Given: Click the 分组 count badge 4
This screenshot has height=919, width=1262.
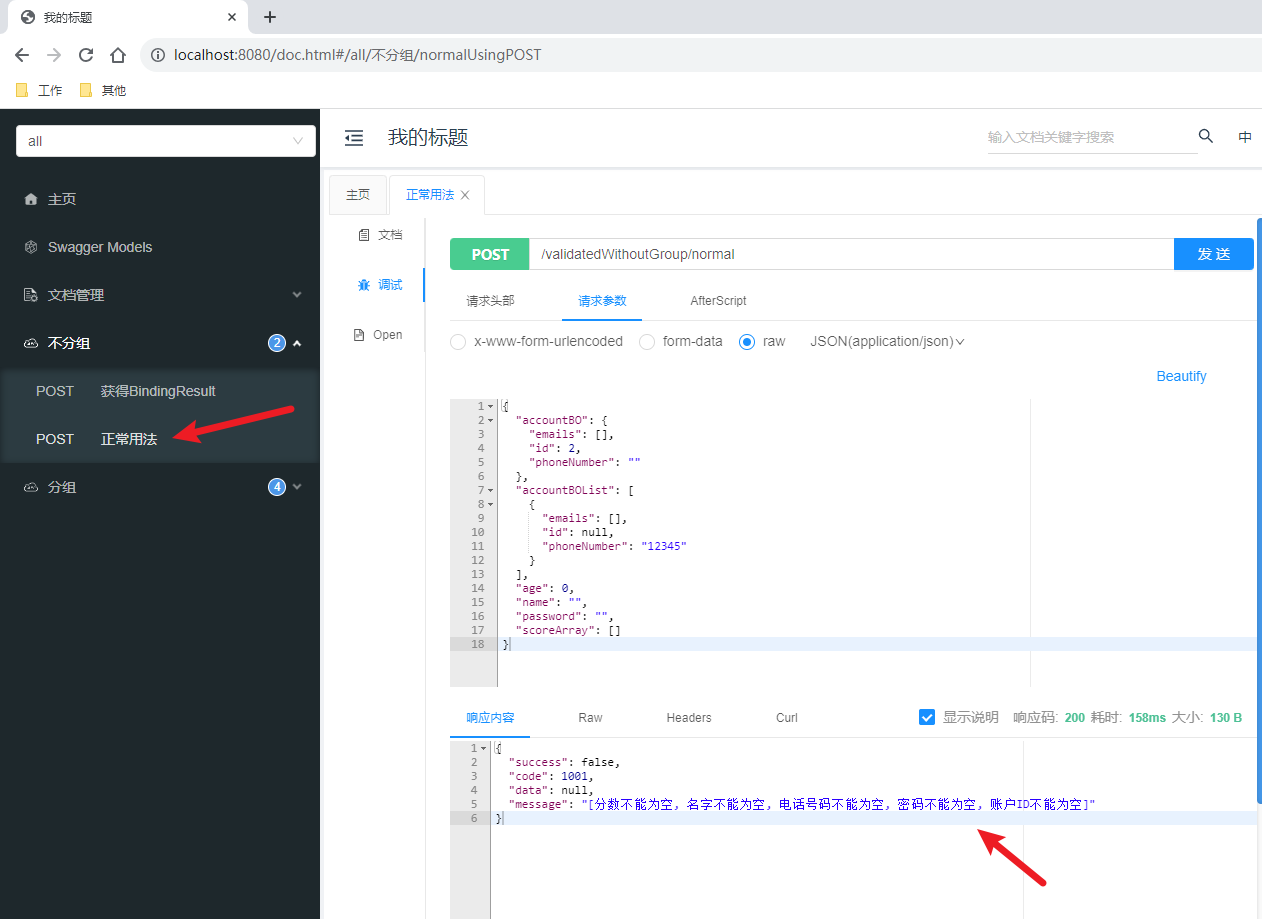Looking at the screenshot, I should [277, 487].
